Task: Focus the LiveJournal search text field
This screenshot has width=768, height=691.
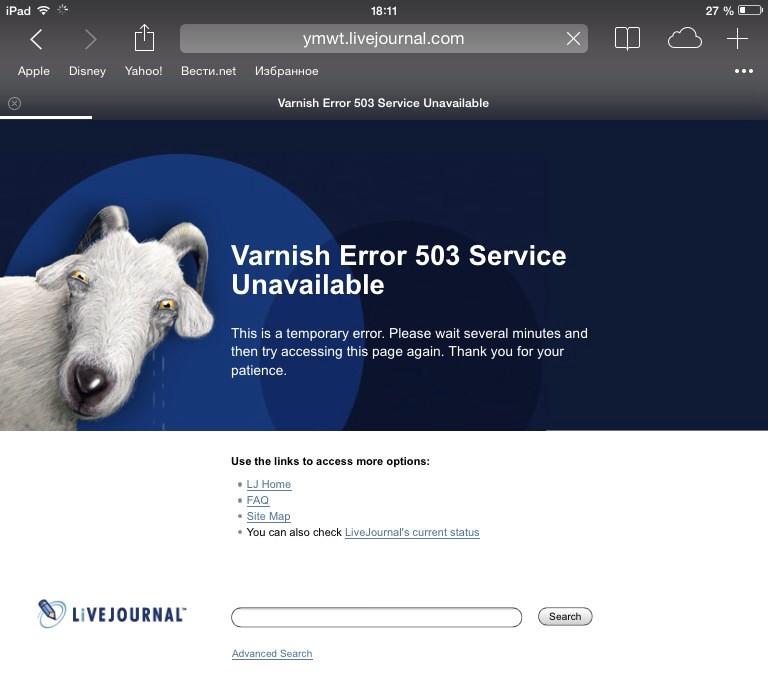Action: pyautogui.click(x=376, y=617)
